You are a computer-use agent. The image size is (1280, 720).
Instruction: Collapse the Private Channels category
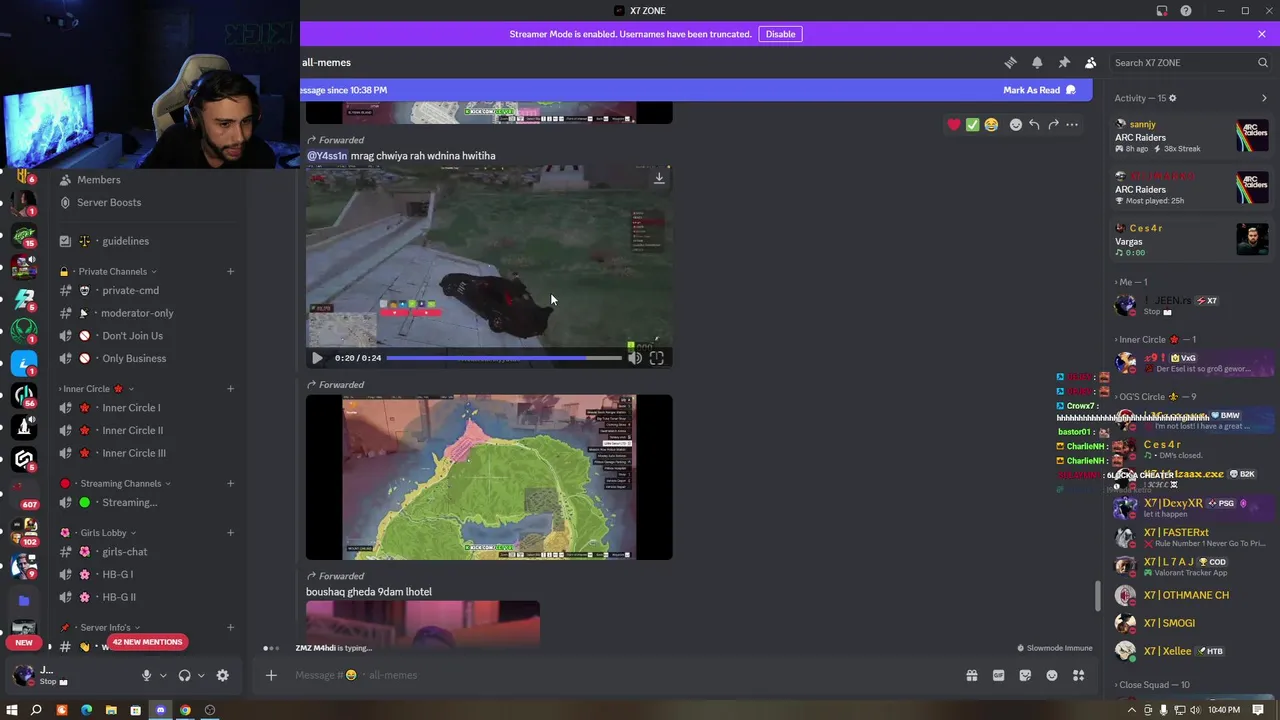113,271
